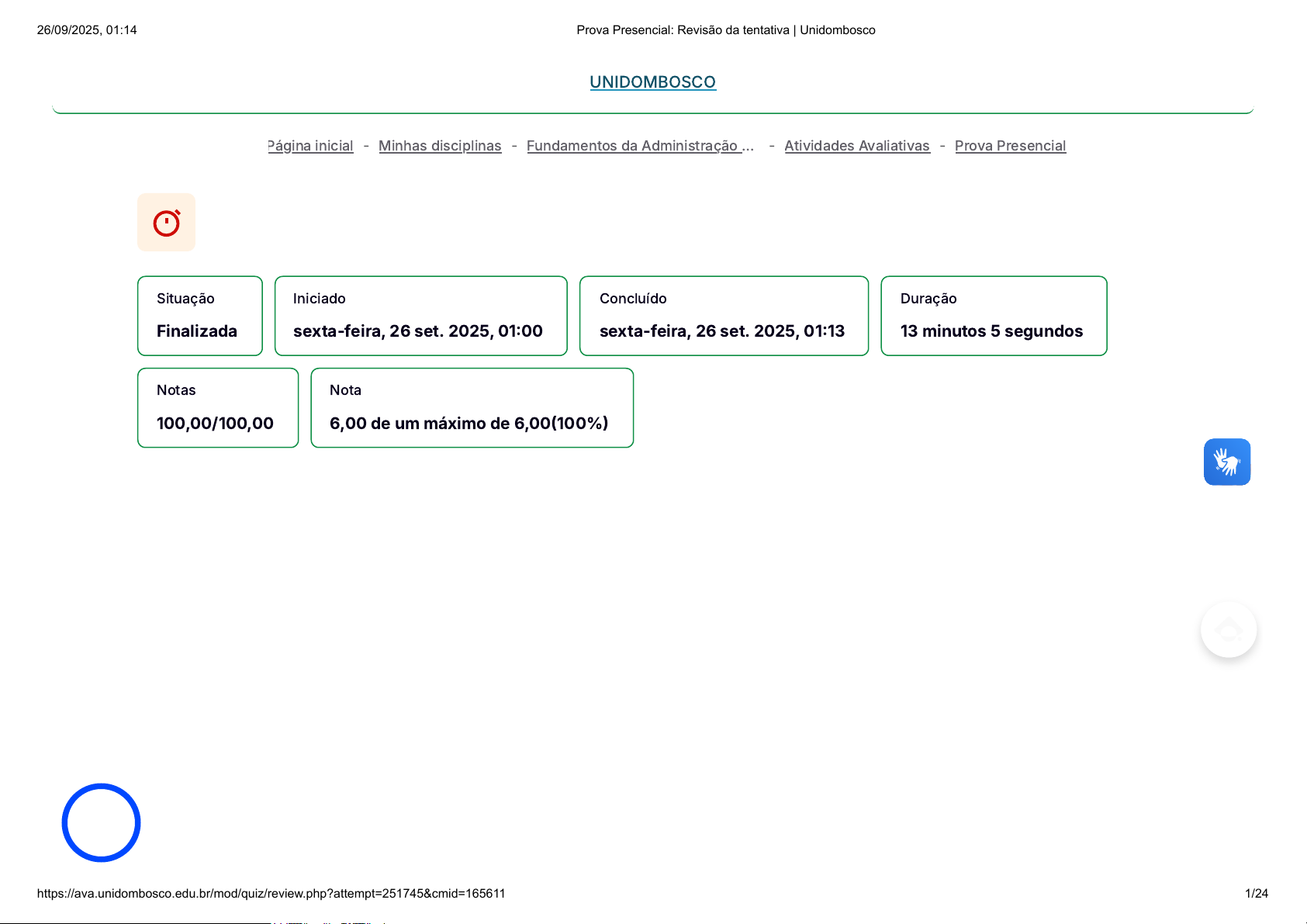Go to Página inicial breadcrumb
1307x924 pixels.
(x=311, y=146)
